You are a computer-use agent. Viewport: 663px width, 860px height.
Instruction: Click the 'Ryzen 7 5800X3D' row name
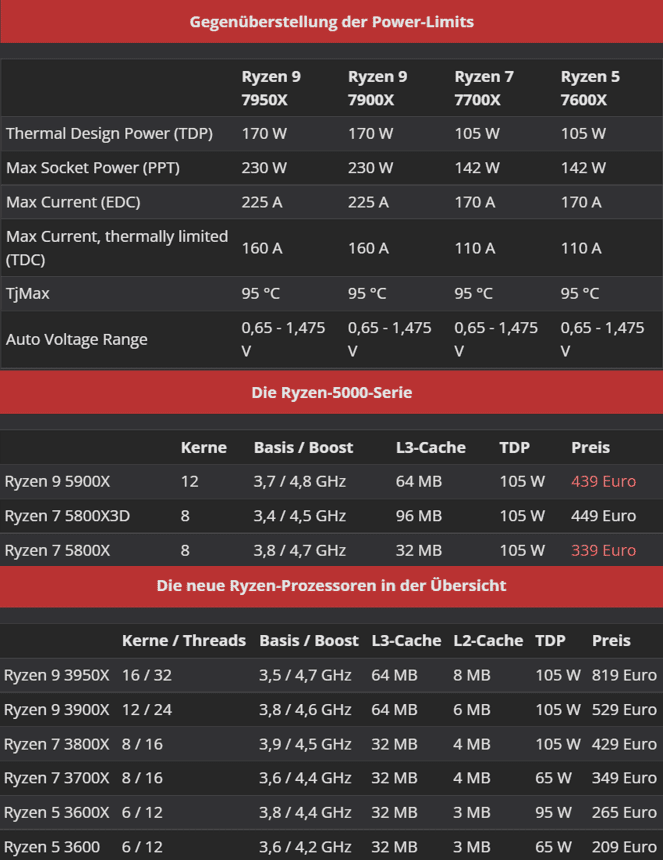67,516
